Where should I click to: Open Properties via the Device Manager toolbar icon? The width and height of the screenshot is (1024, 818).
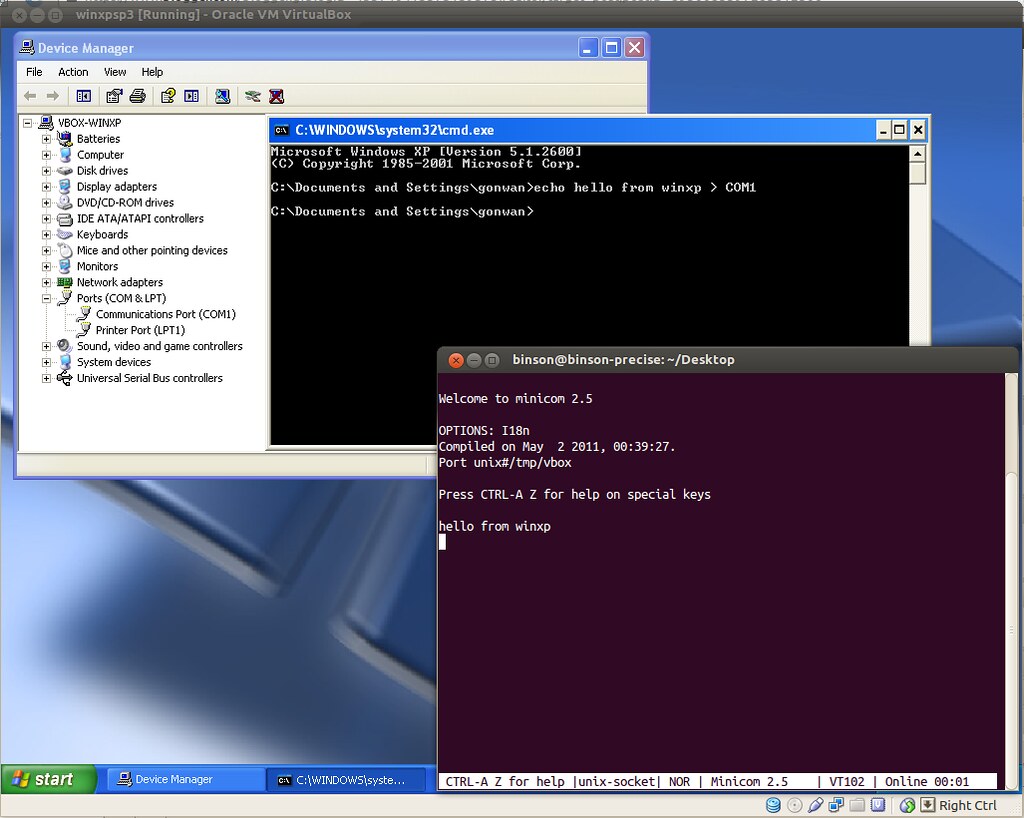pyautogui.click(x=115, y=96)
